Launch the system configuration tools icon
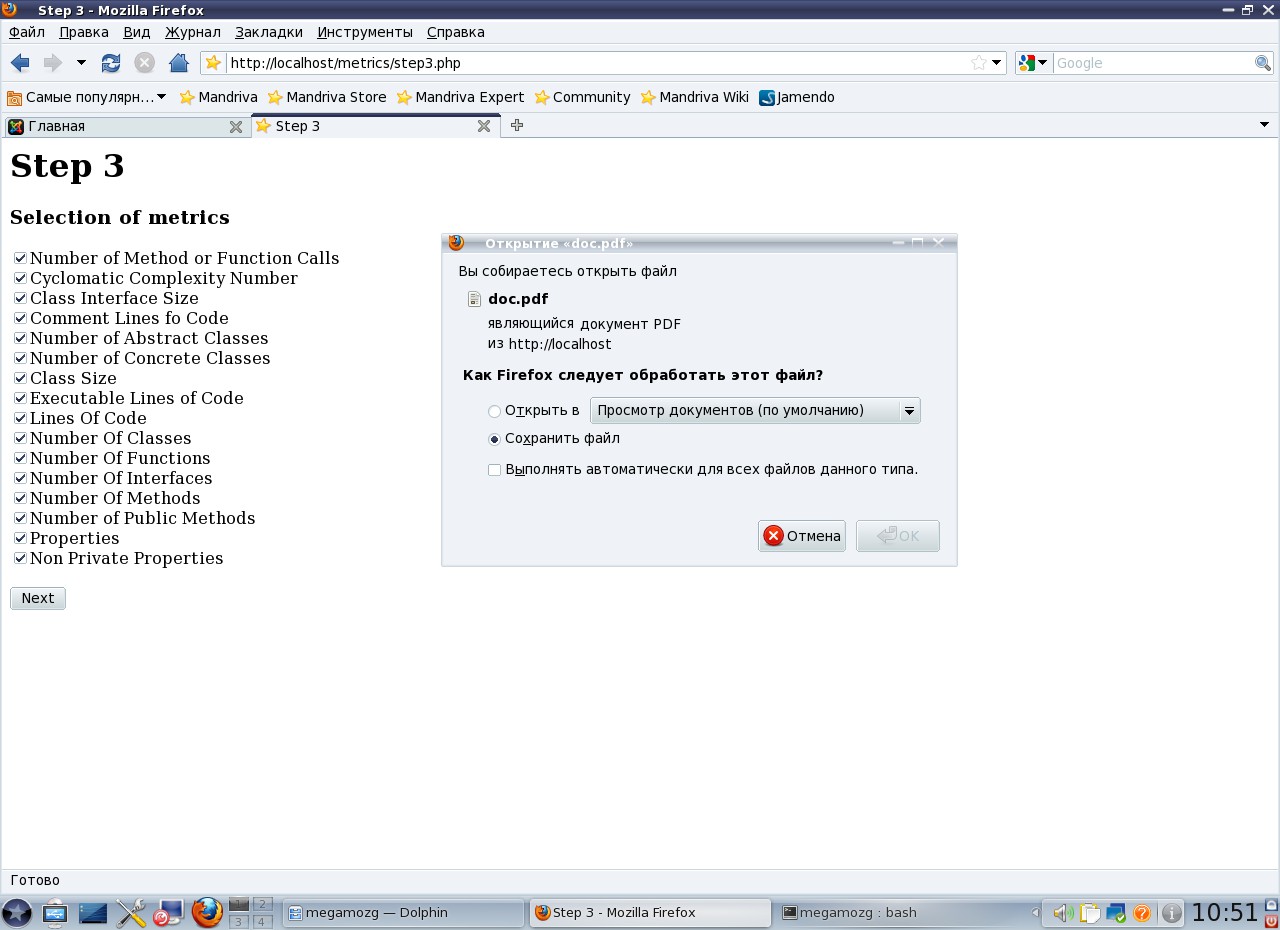The width and height of the screenshot is (1280, 930). [131, 912]
